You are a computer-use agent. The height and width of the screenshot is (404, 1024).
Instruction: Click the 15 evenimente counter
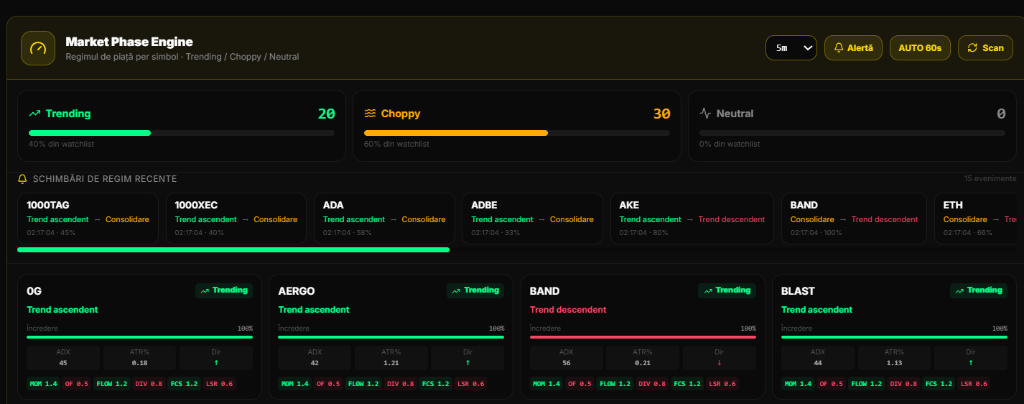click(990, 178)
